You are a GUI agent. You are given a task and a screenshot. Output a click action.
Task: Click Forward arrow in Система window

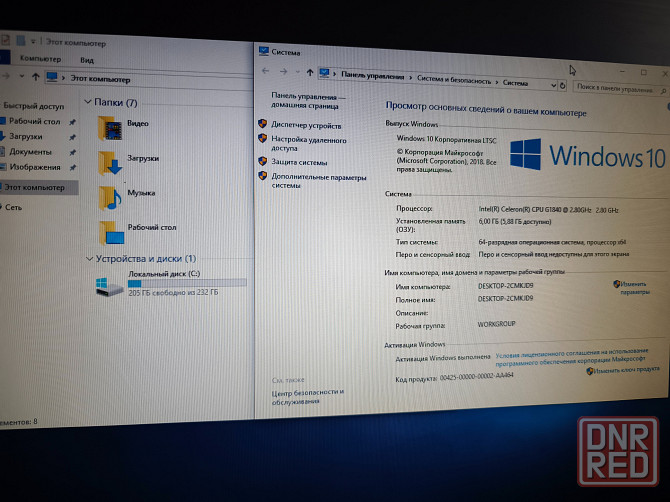click(x=283, y=71)
